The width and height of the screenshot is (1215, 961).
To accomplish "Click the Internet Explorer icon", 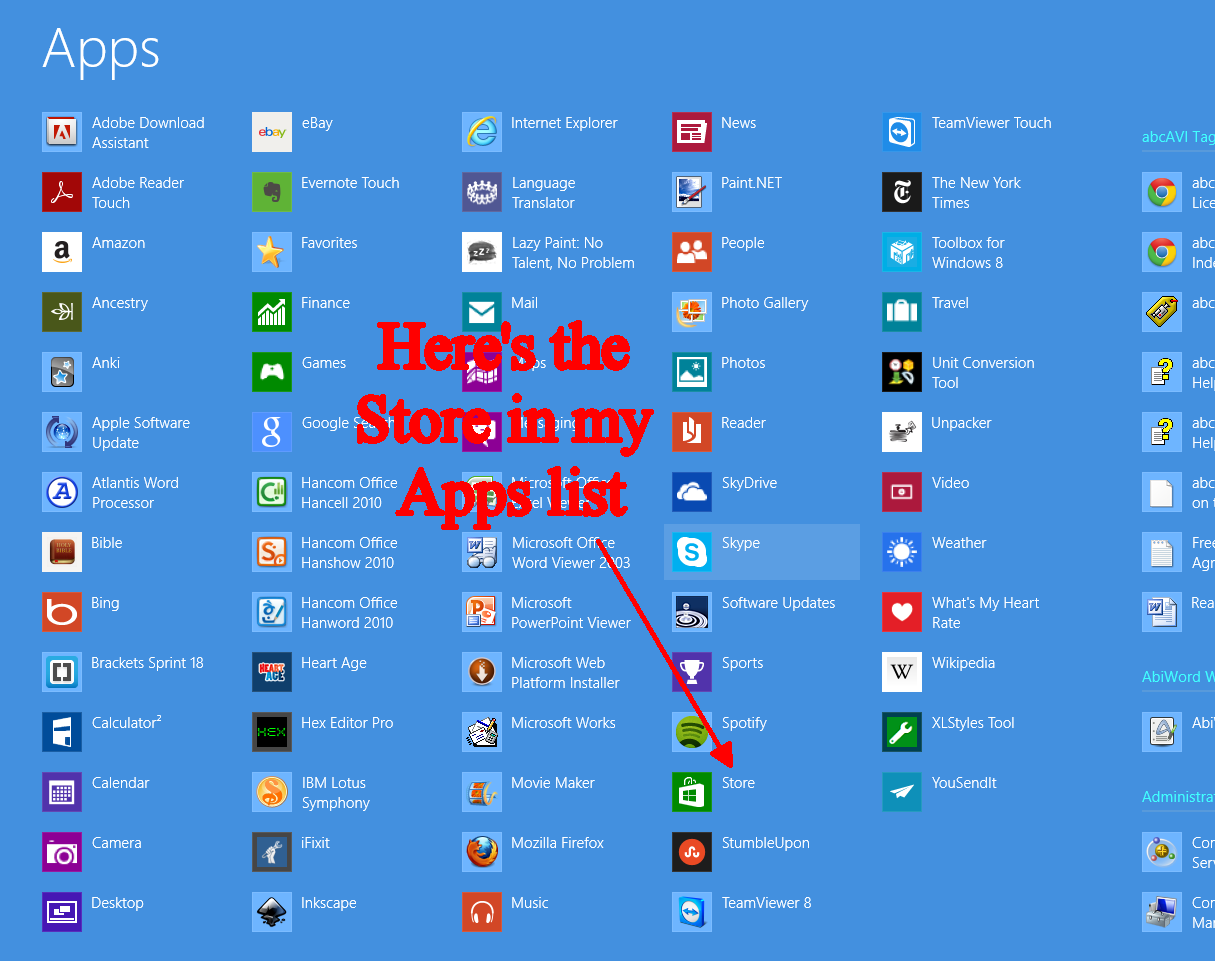I will pyautogui.click(x=482, y=132).
